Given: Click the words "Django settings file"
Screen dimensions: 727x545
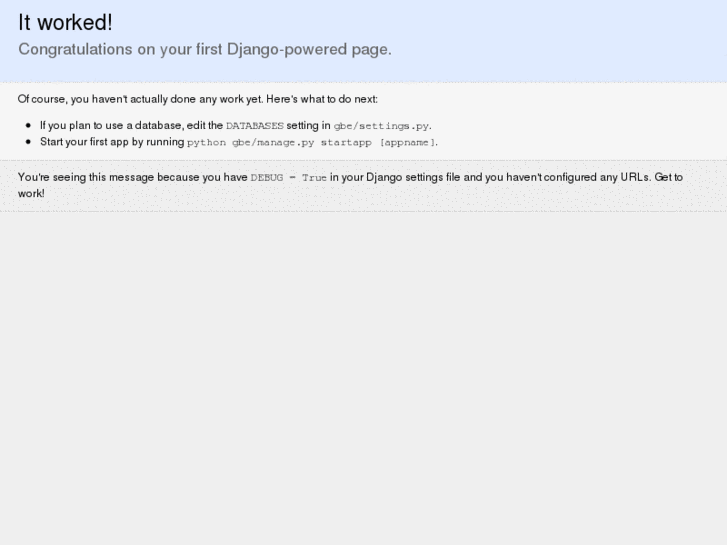Looking at the screenshot, I should pyautogui.click(x=409, y=177).
